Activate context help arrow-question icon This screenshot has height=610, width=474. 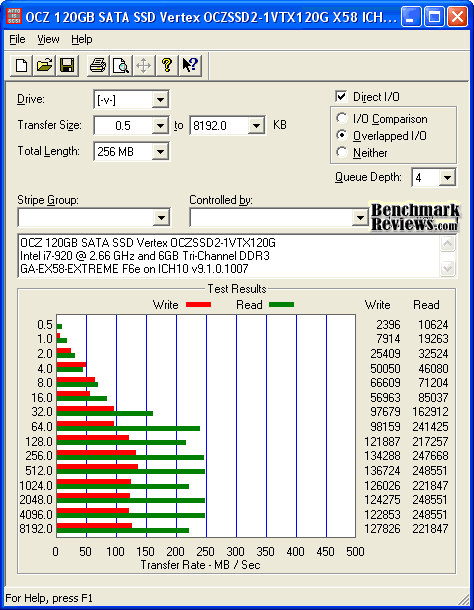coord(190,65)
